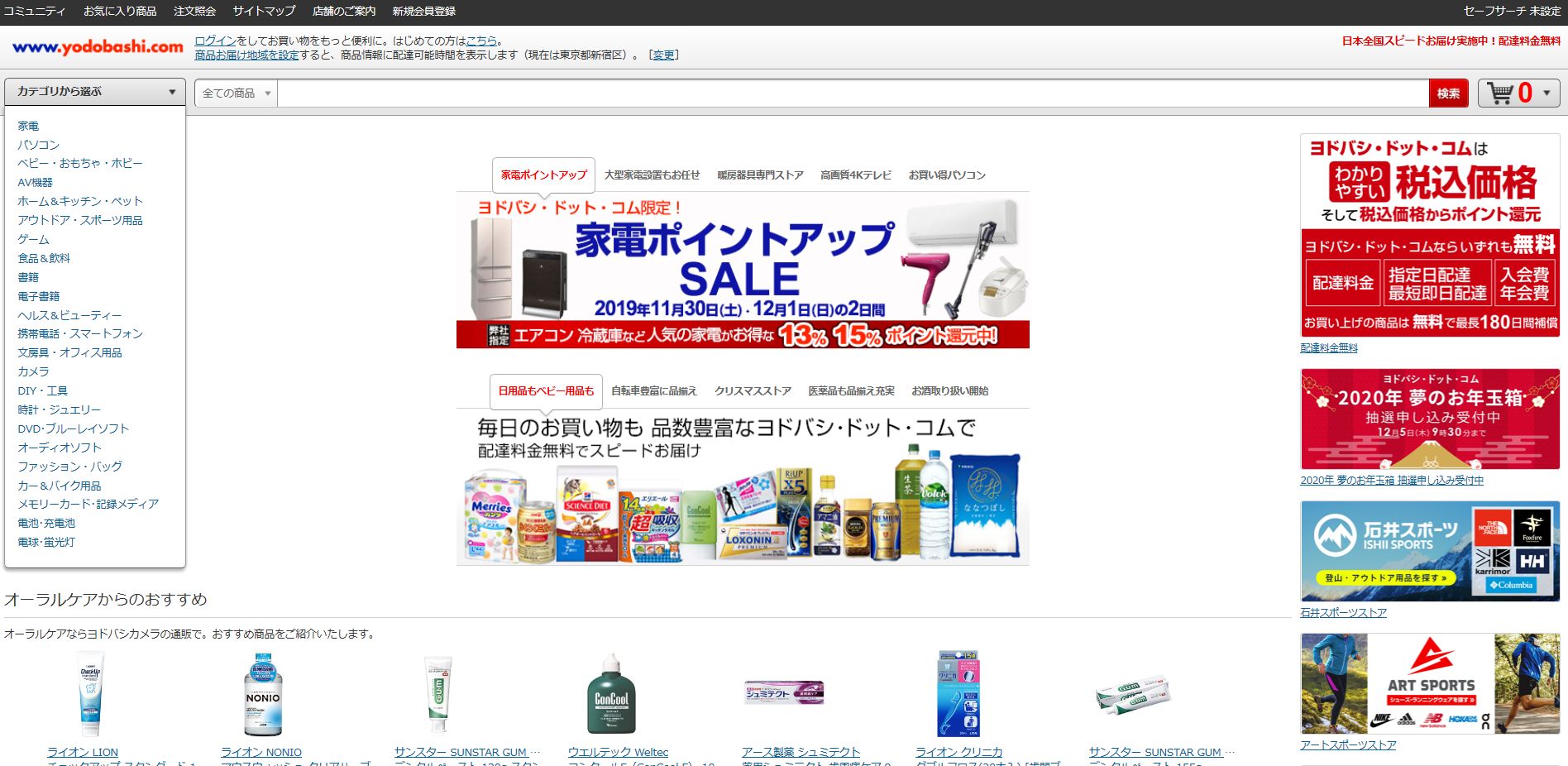Open 店舗のご案内 in the top bar
The height and width of the screenshot is (766, 1568).
(344, 11)
